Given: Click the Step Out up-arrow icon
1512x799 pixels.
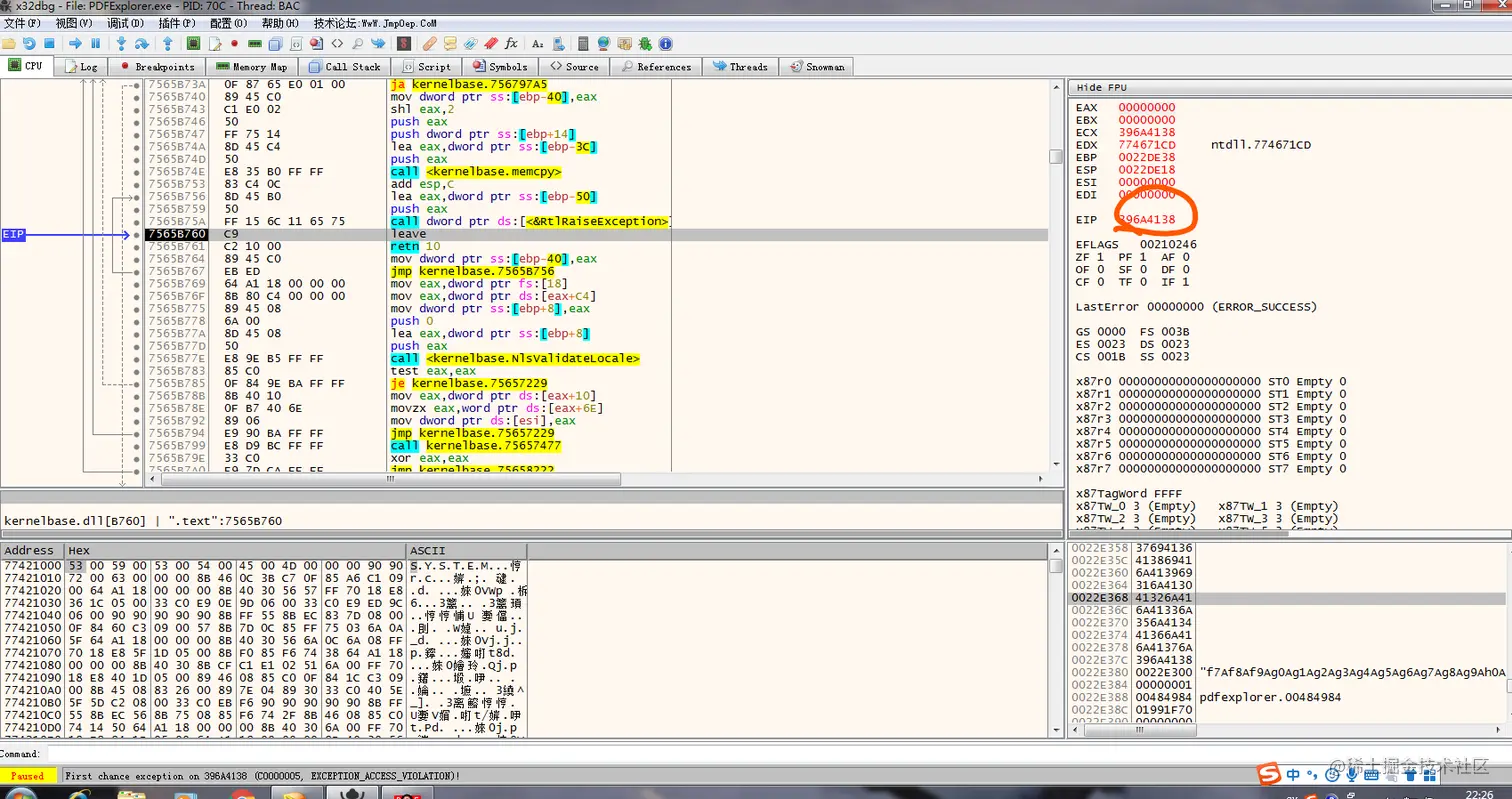Looking at the screenshot, I should [x=168, y=43].
